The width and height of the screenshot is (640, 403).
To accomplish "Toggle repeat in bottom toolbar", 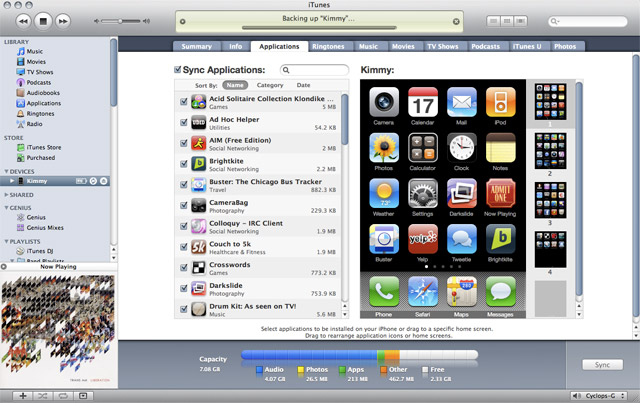I will 63,396.
